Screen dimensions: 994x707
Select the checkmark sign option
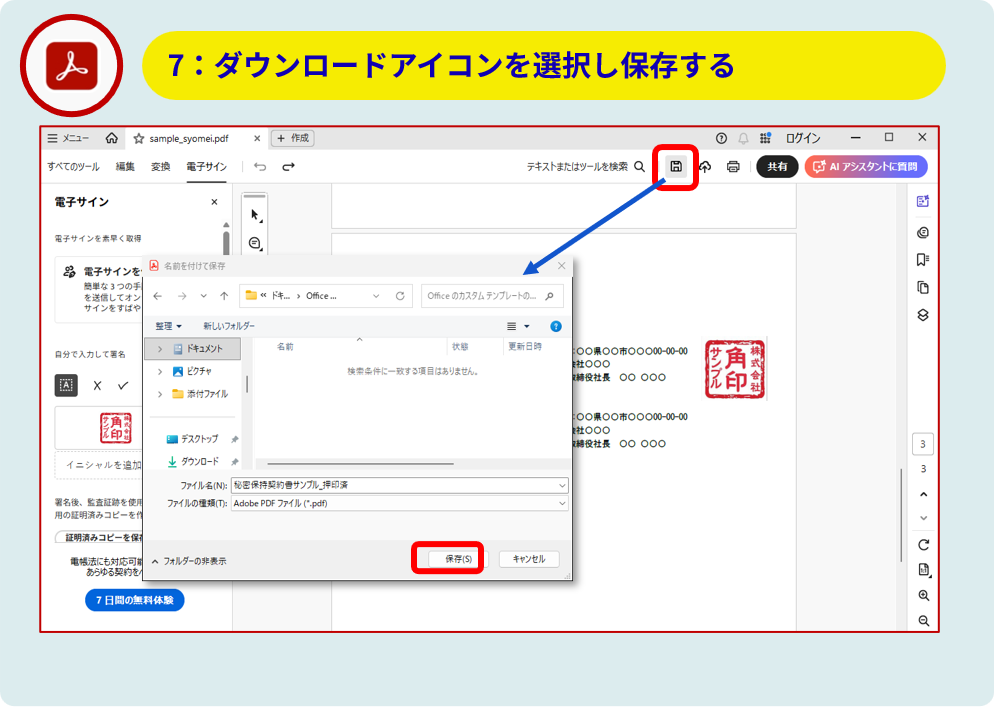point(123,385)
